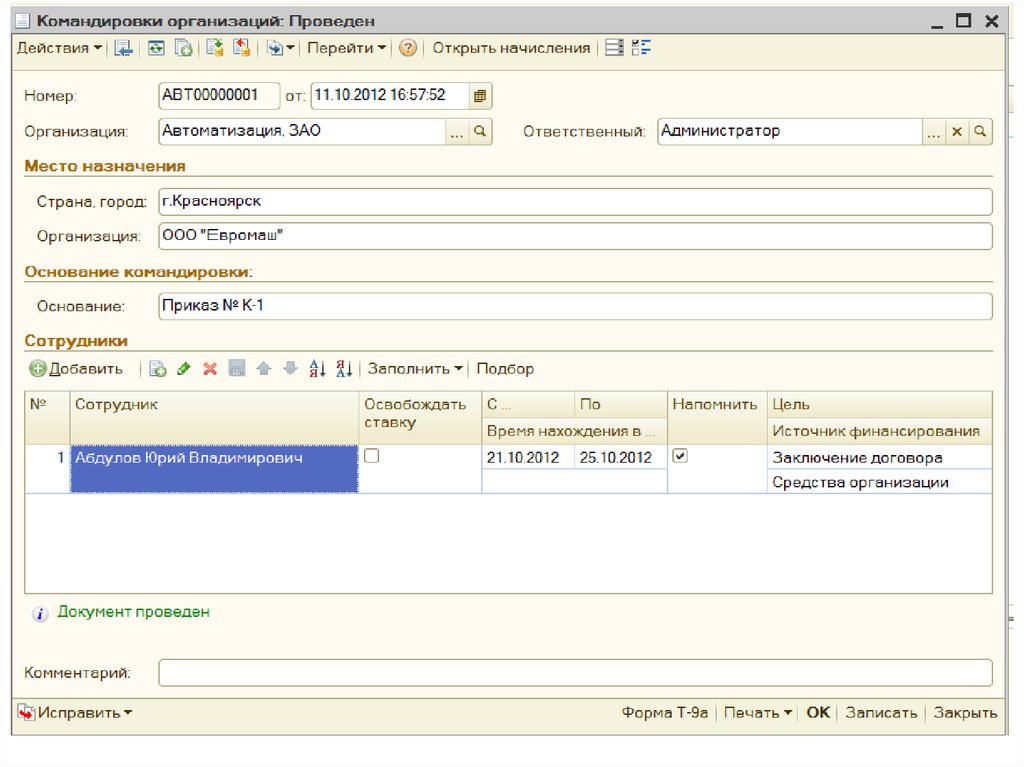Click into the Комментарий input field
Screen dimensions: 1024x767
tap(575, 673)
